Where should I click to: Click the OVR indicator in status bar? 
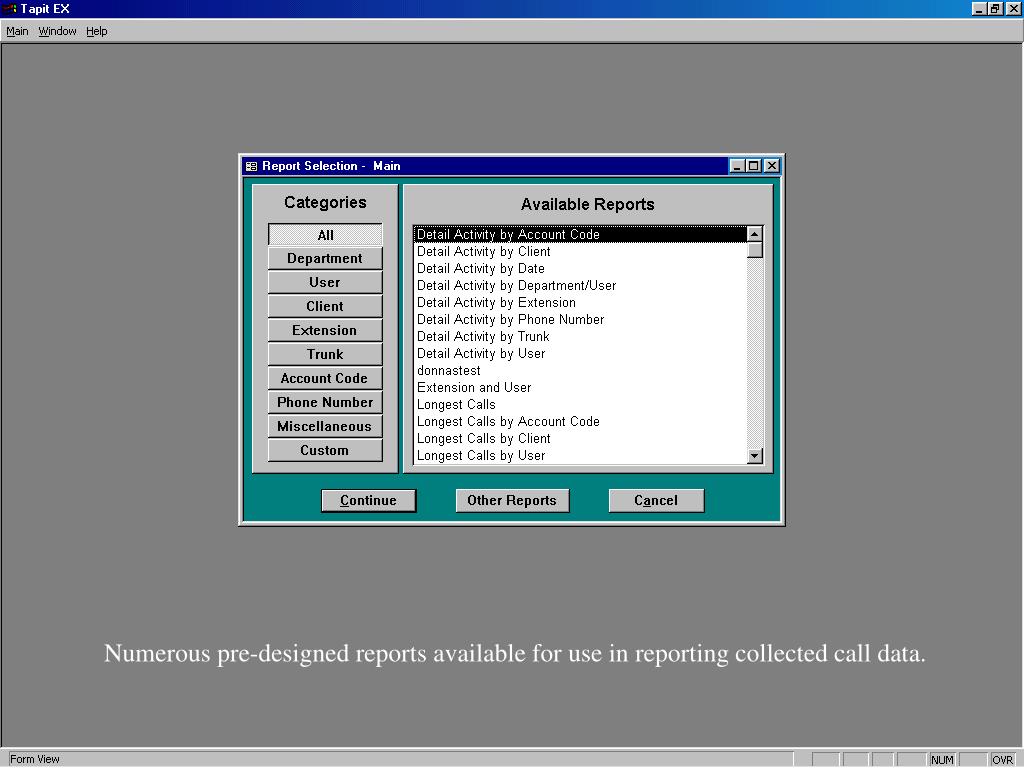click(x=1002, y=760)
